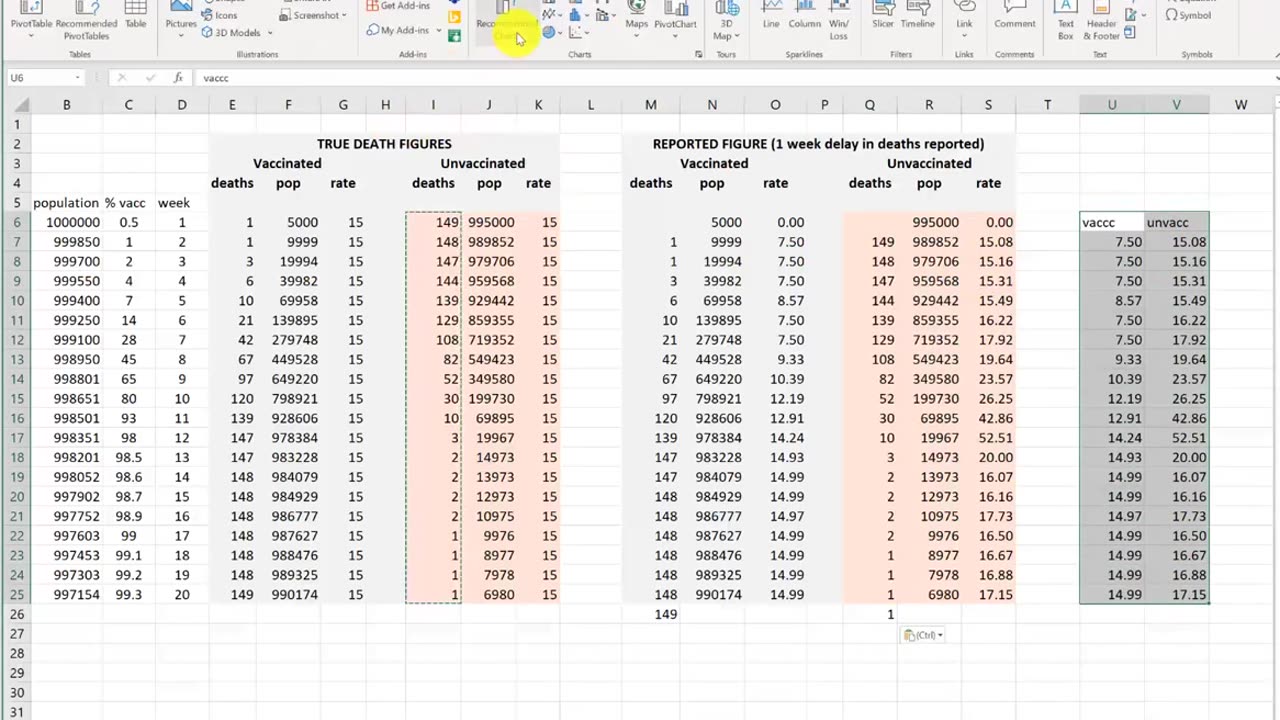Viewport: 1280px width, 720px height.
Task: Click the value 99.3 in column C
Action: tap(128, 595)
